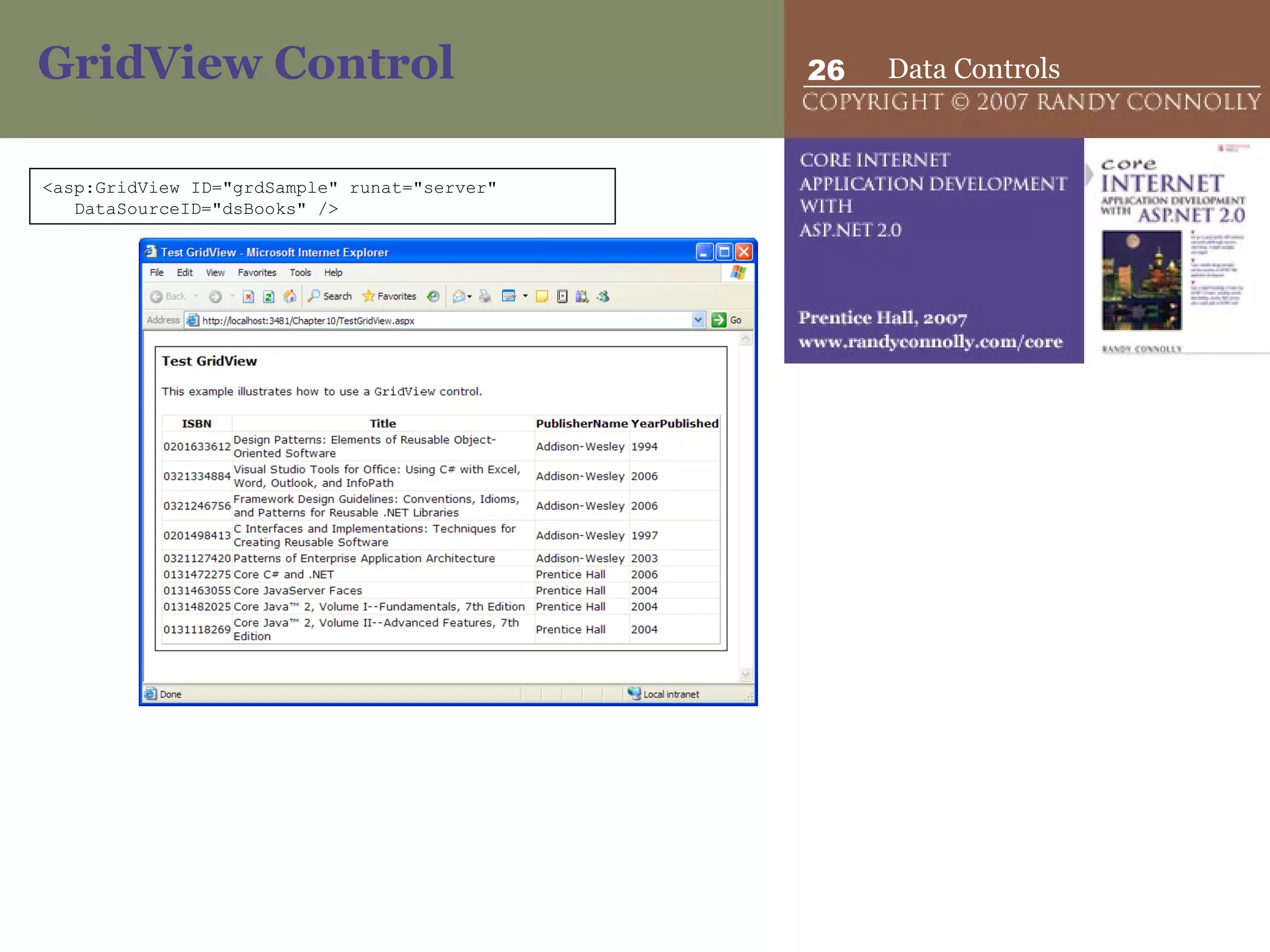The width and height of the screenshot is (1270, 952).
Task: Go to the Home page icon
Action: point(289,297)
